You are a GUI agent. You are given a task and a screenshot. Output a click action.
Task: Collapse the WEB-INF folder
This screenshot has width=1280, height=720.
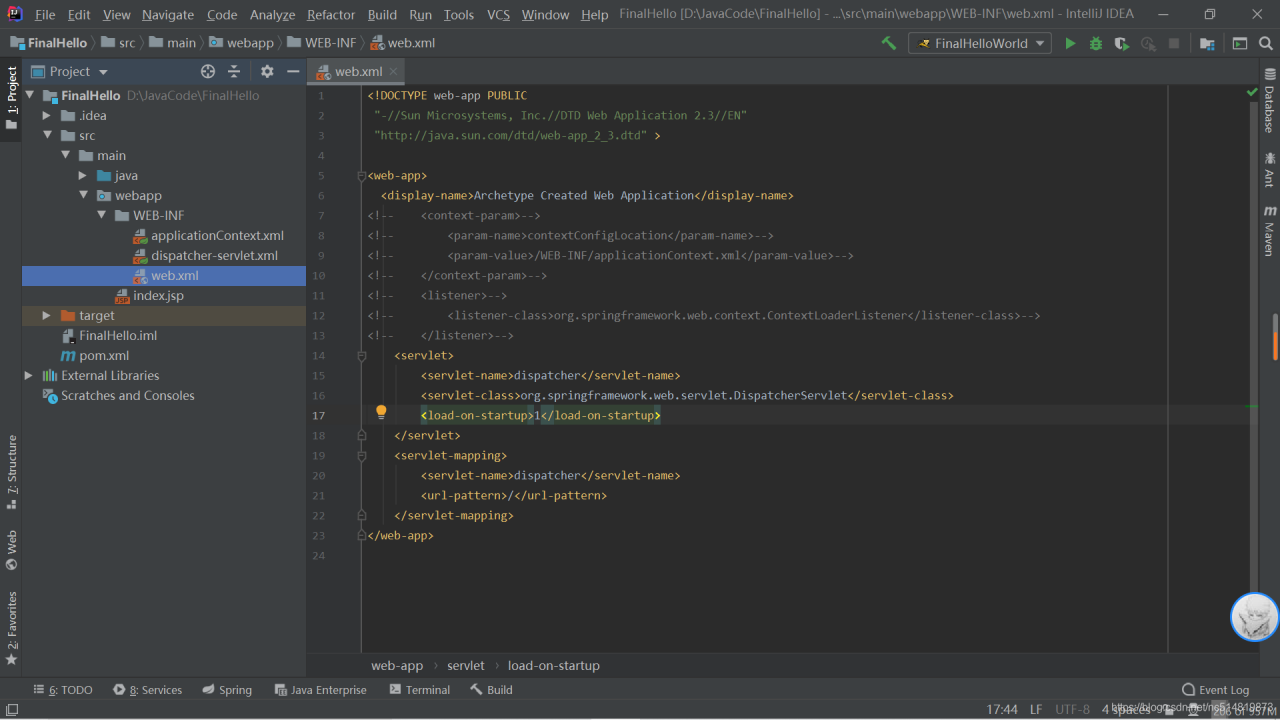click(x=101, y=215)
